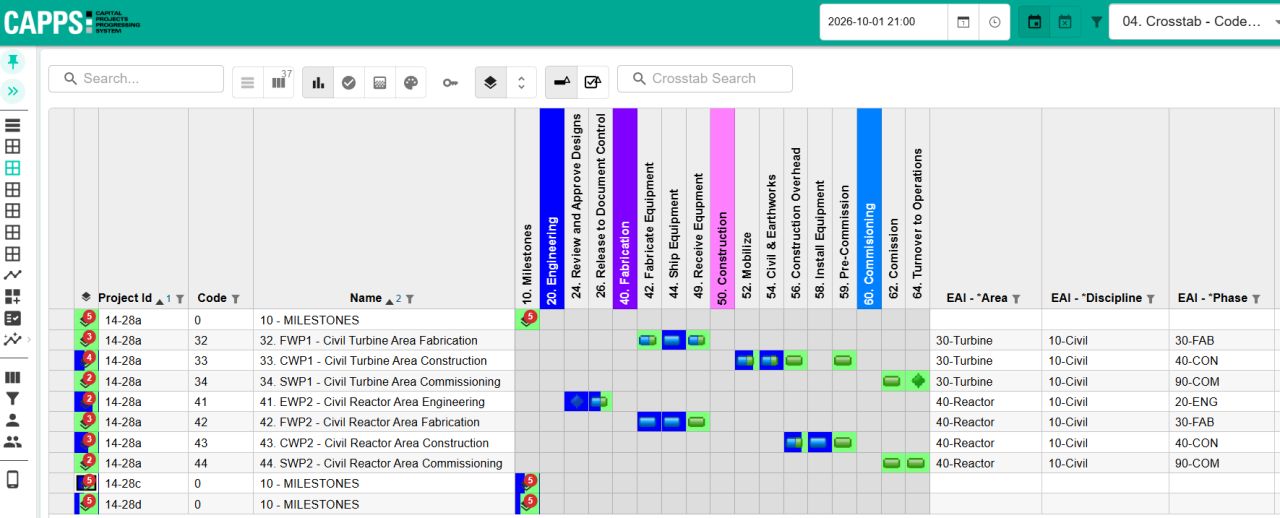Viewport: 1280px width, 518px height.
Task: Open the 04. Crosstab - Code view dropdown
Action: [1194, 21]
